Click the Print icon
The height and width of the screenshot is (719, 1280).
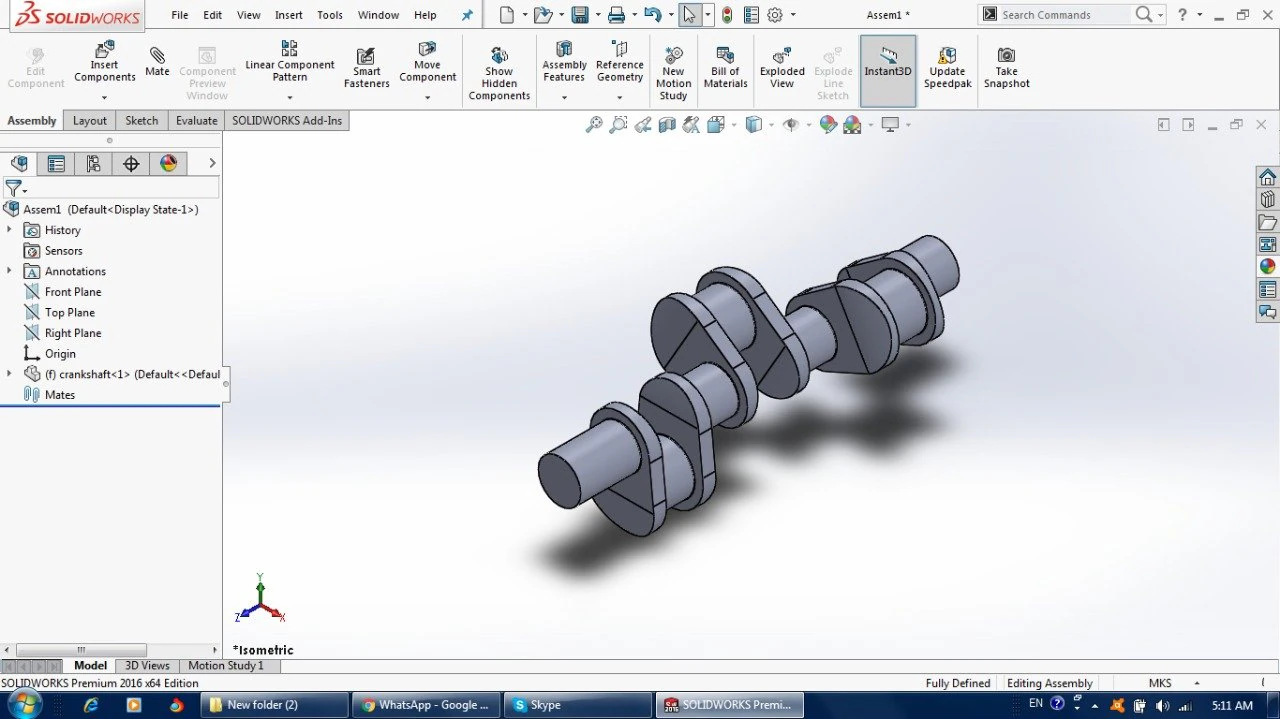click(616, 15)
